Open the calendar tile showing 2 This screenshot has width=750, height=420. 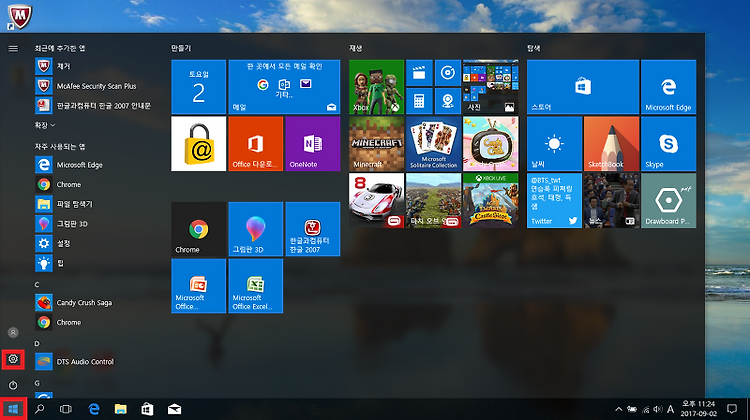pos(199,87)
